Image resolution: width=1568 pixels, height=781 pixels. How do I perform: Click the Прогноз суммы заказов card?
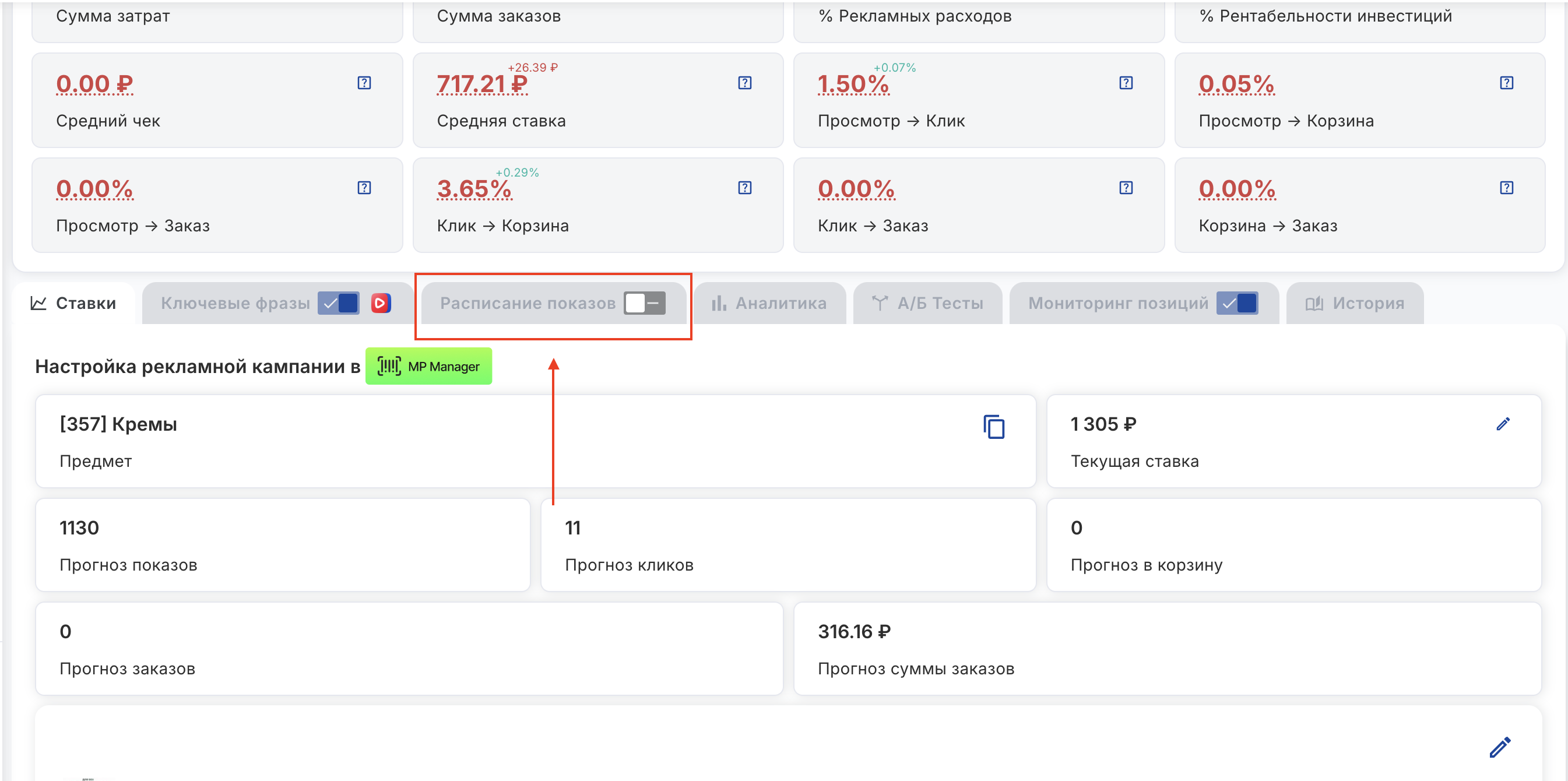(1166, 648)
